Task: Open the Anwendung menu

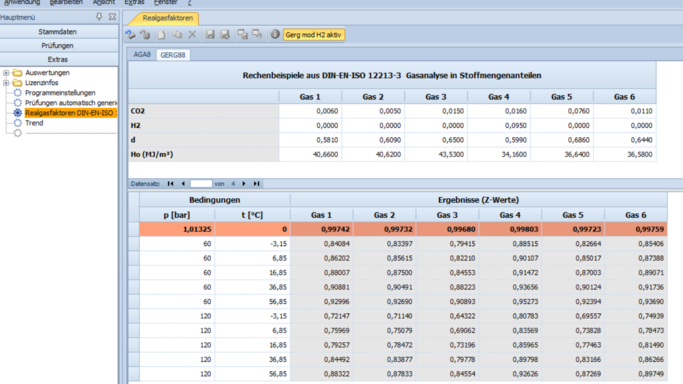Action: [22, 3]
